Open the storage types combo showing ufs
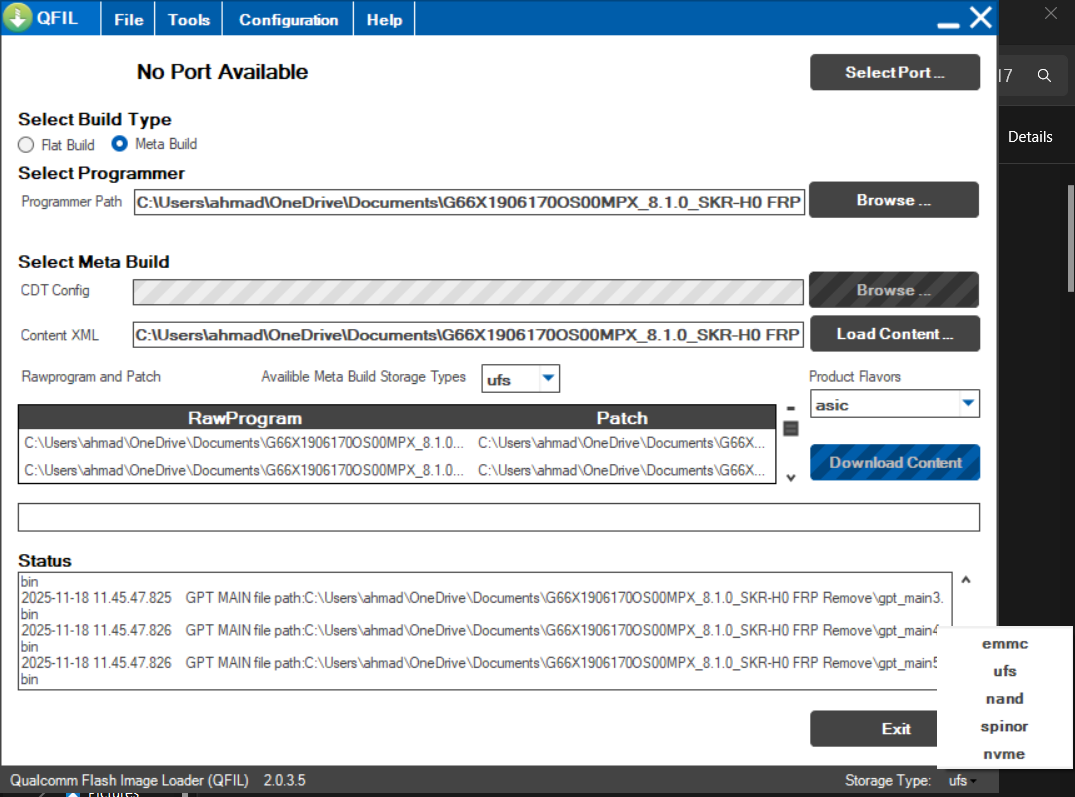 520,379
